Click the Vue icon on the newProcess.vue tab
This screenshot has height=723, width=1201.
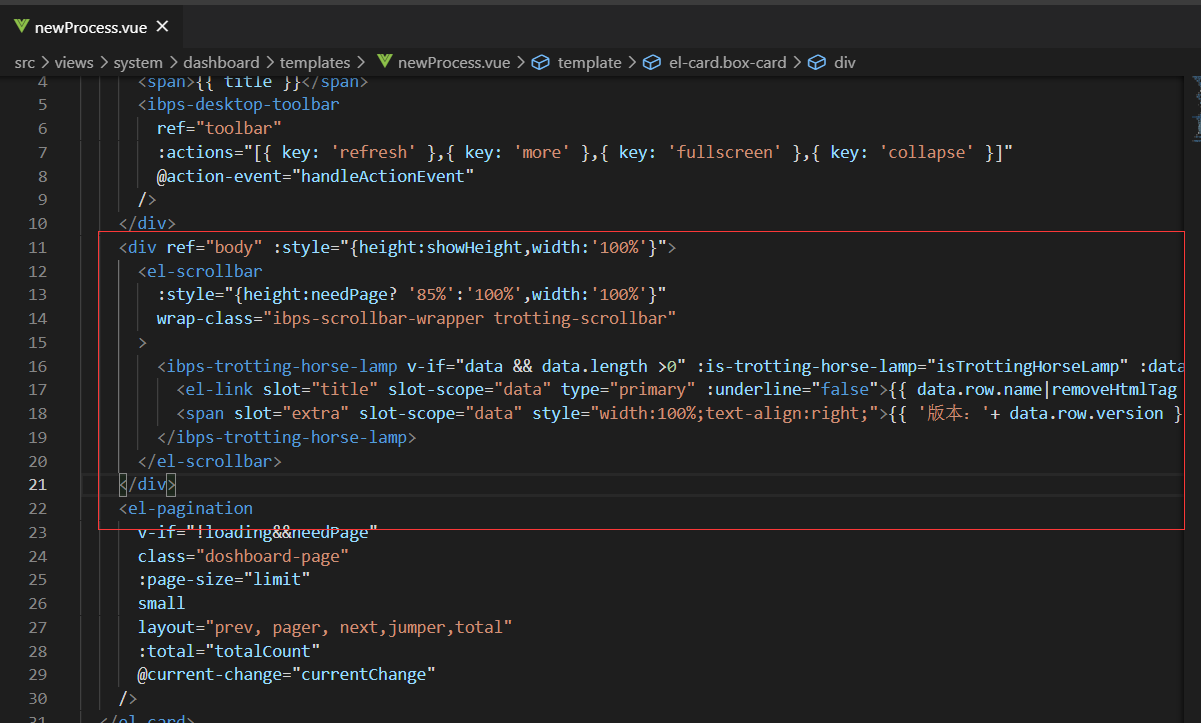point(22,27)
